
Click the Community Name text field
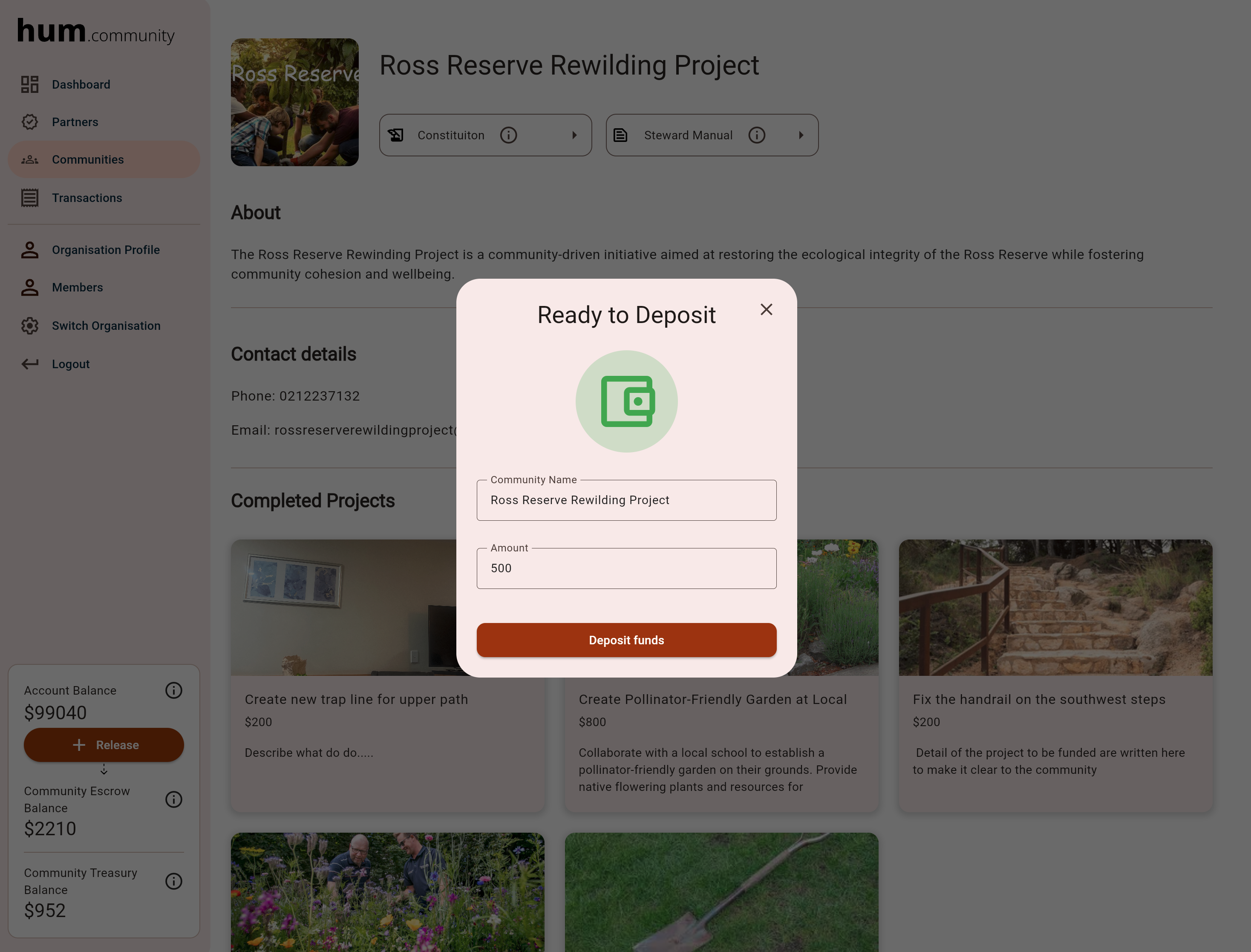click(626, 500)
